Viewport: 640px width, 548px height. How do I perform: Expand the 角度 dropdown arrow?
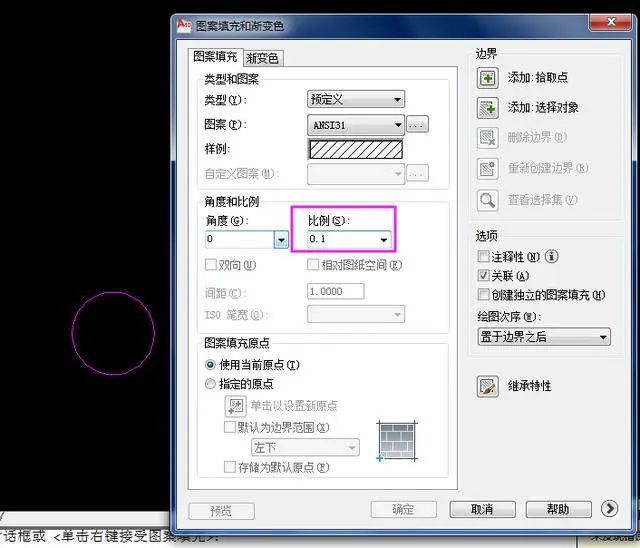tap(281, 240)
